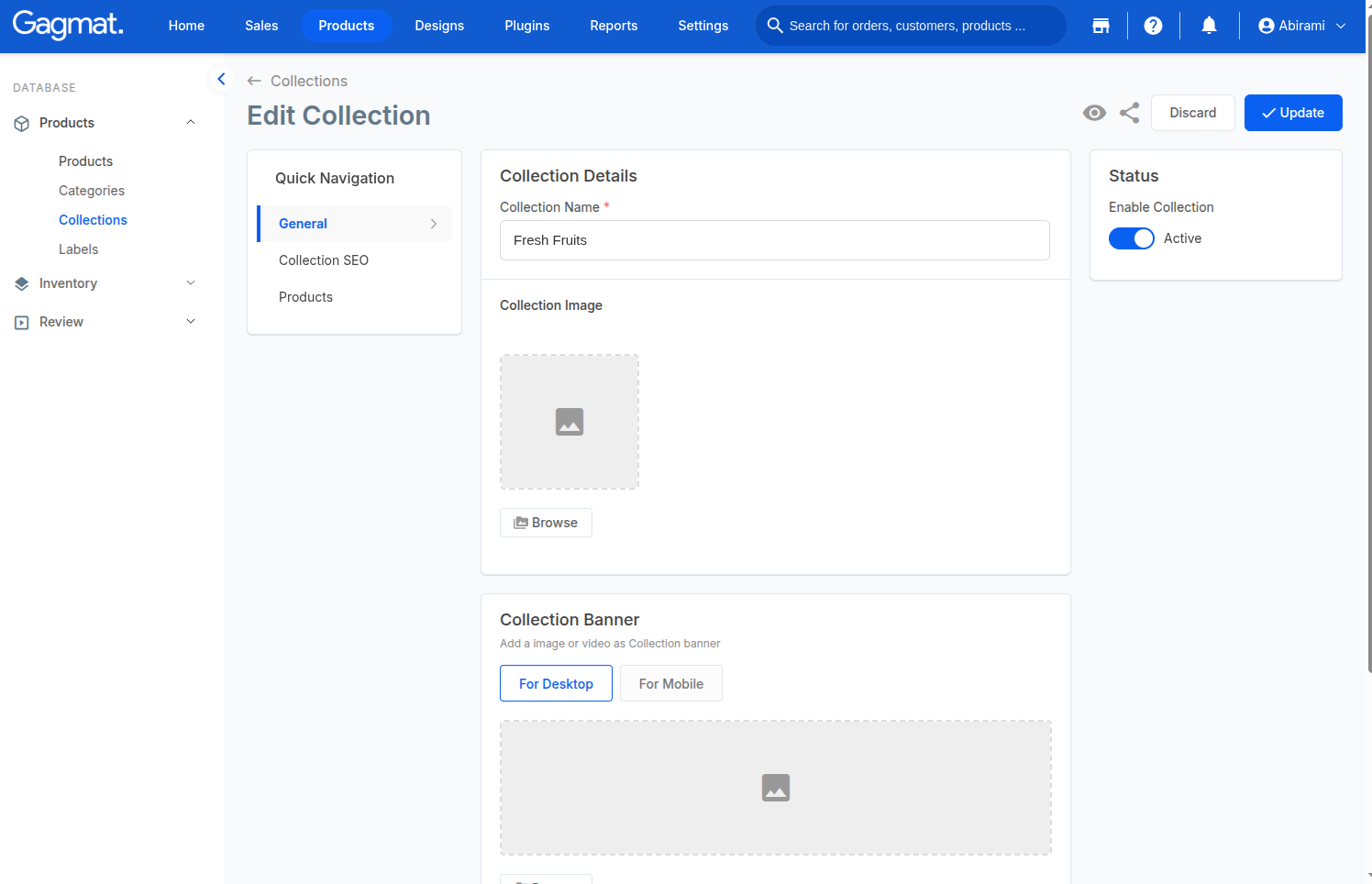Preview the collection with the eye icon

click(1094, 113)
